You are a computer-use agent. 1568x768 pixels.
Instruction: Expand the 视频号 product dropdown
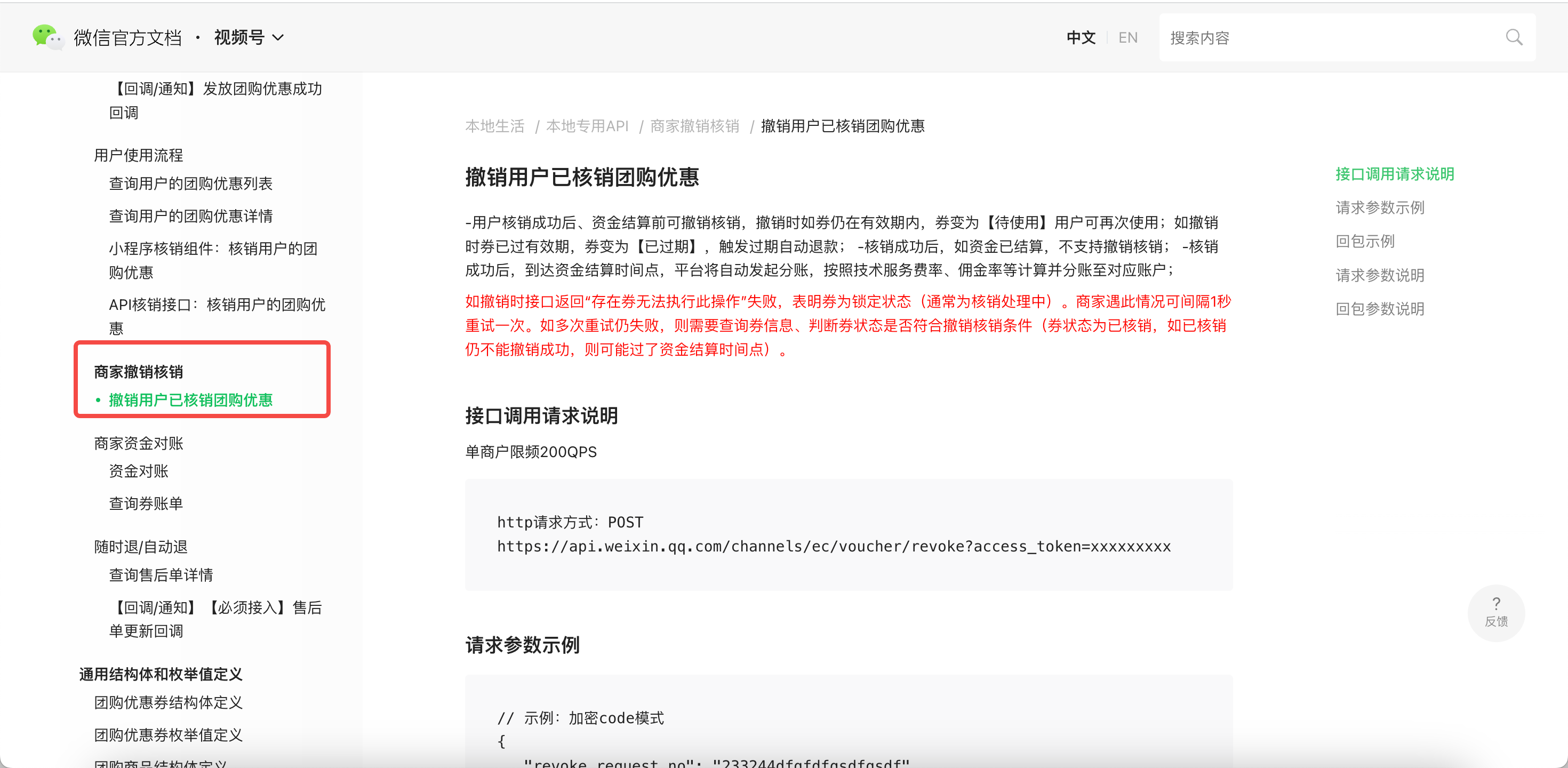(x=249, y=38)
